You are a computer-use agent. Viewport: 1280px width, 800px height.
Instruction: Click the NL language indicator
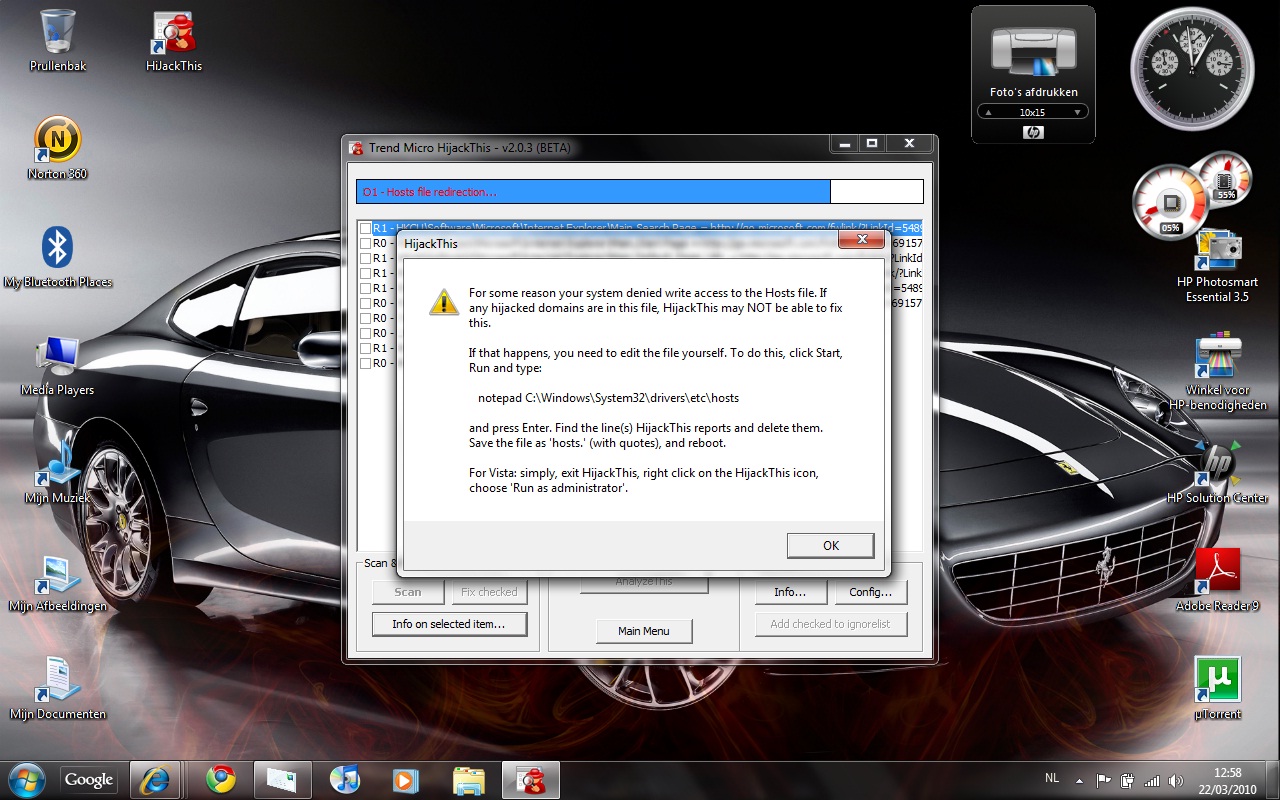(x=1052, y=777)
